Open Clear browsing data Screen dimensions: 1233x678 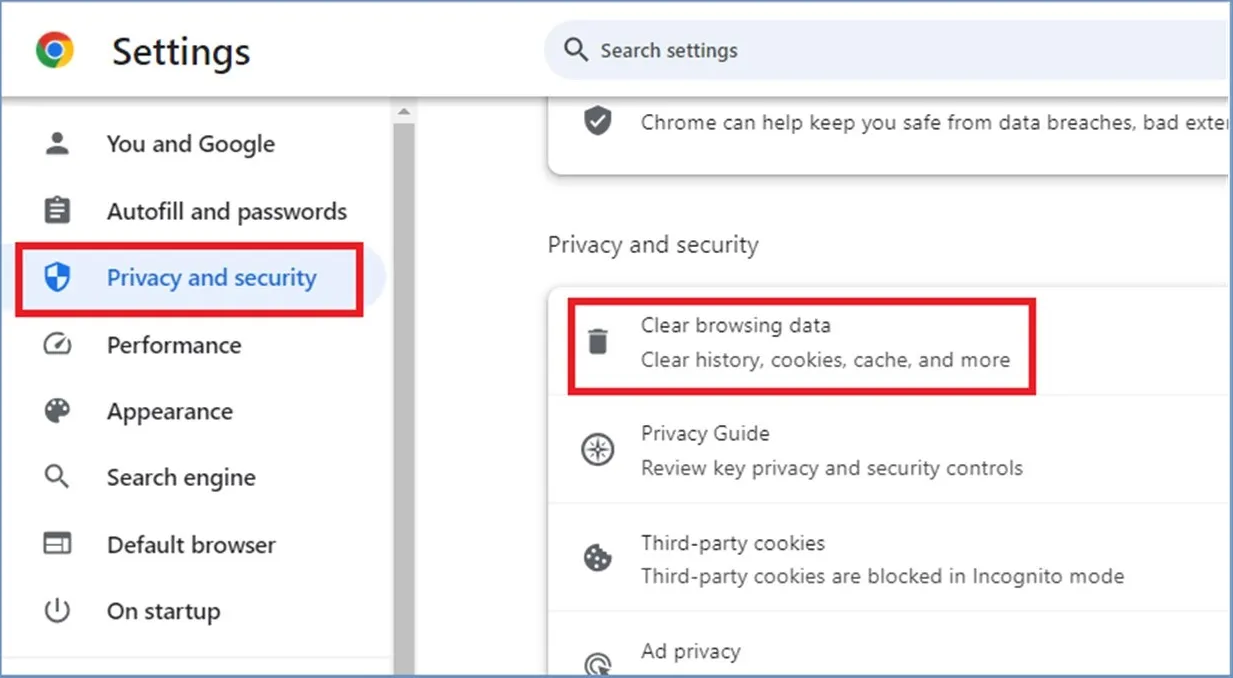tap(737, 341)
